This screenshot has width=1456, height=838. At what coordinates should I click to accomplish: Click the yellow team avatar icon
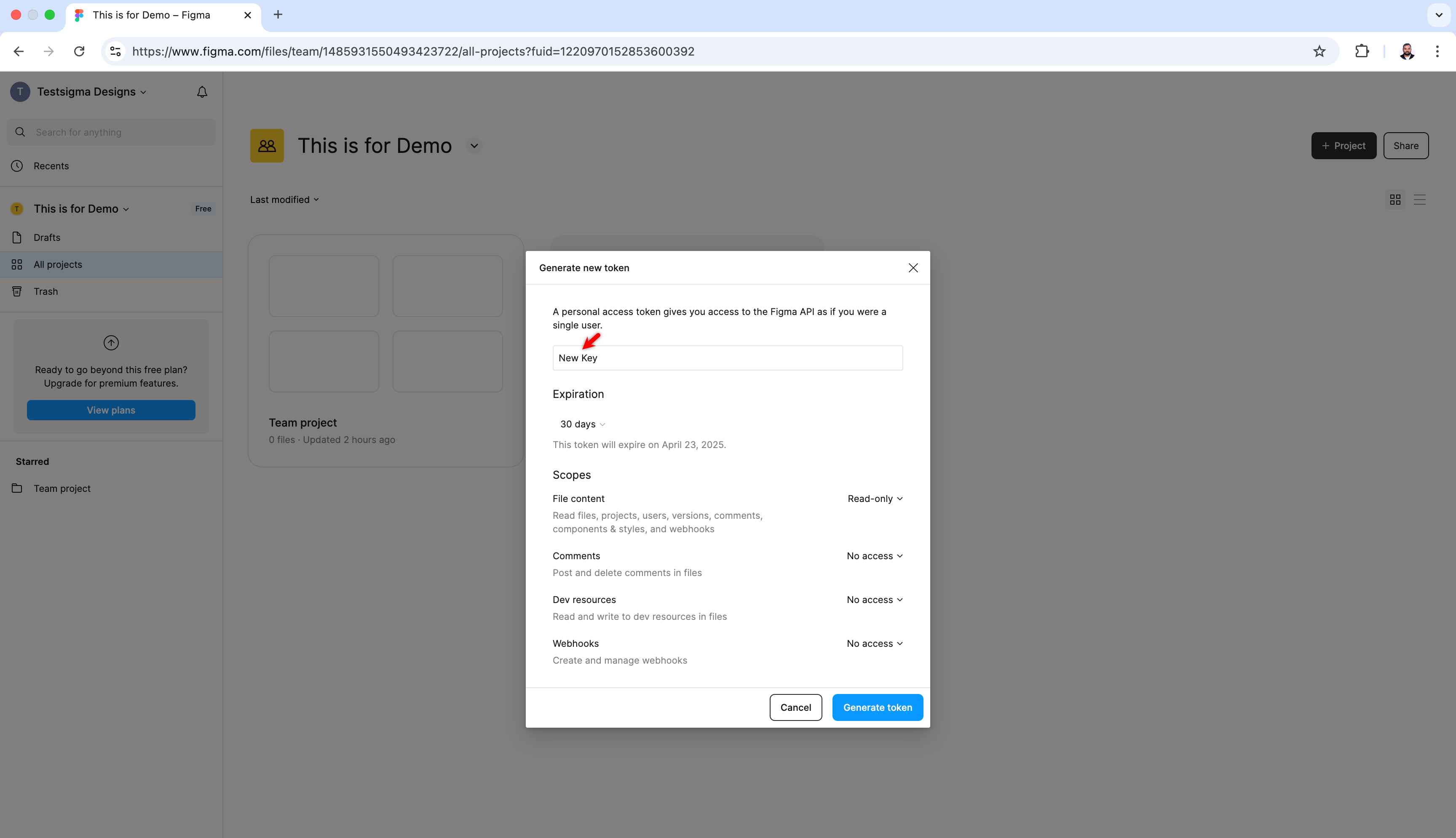pos(267,146)
